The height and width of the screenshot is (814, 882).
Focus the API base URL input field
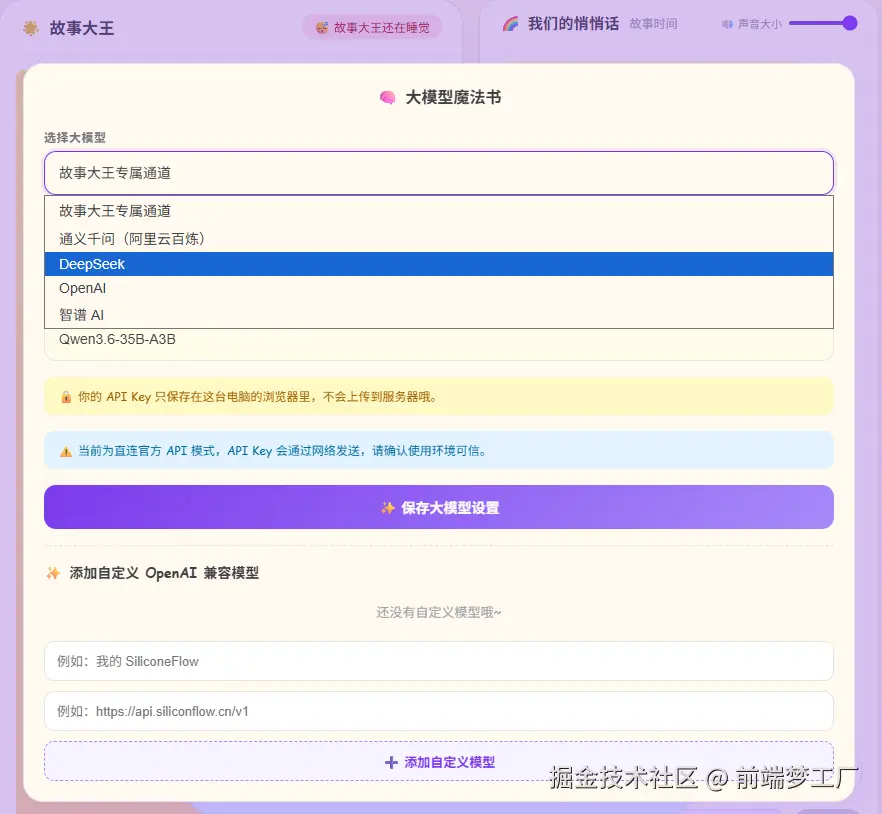pos(439,711)
